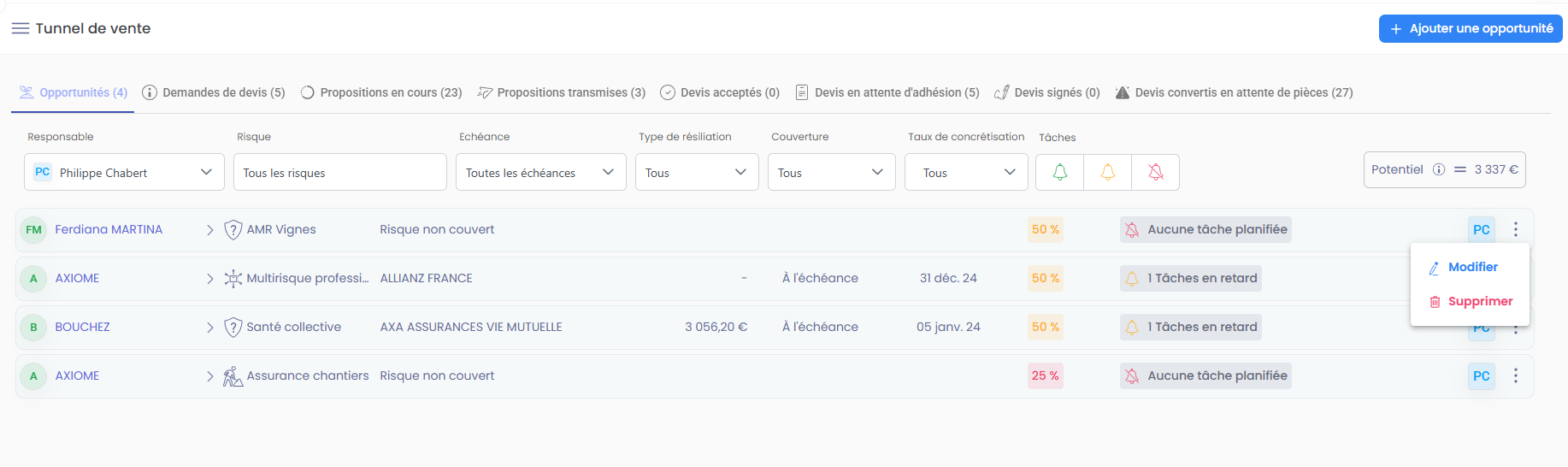Click 05 janv. 24 due date
This screenshot has height=467, width=1568.
click(x=948, y=327)
